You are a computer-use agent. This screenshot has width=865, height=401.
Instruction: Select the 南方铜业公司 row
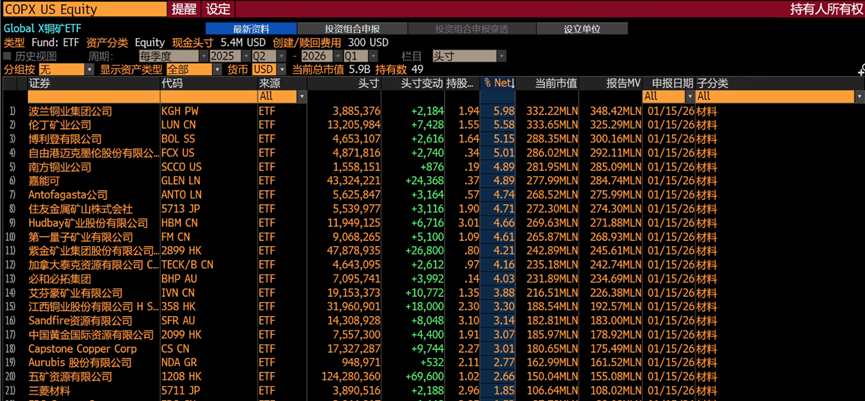433,167
